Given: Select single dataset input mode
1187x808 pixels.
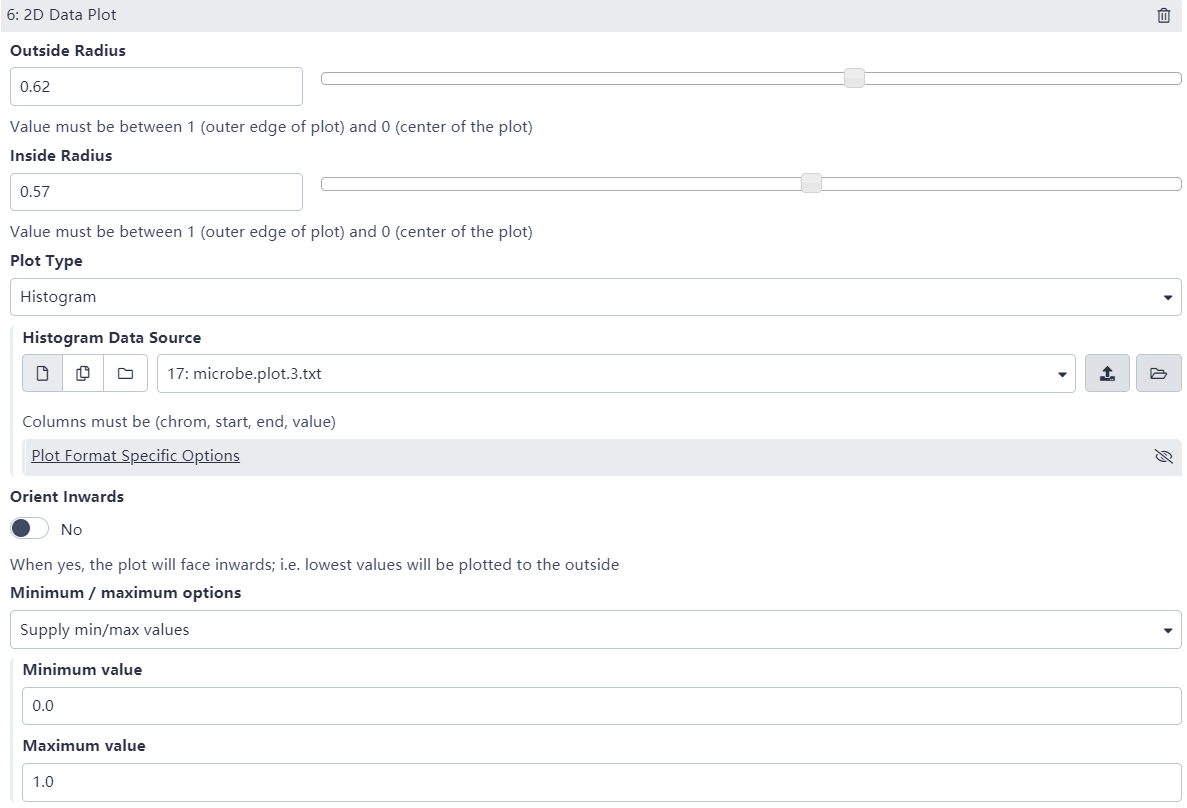Looking at the screenshot, I should coord(43,373).
